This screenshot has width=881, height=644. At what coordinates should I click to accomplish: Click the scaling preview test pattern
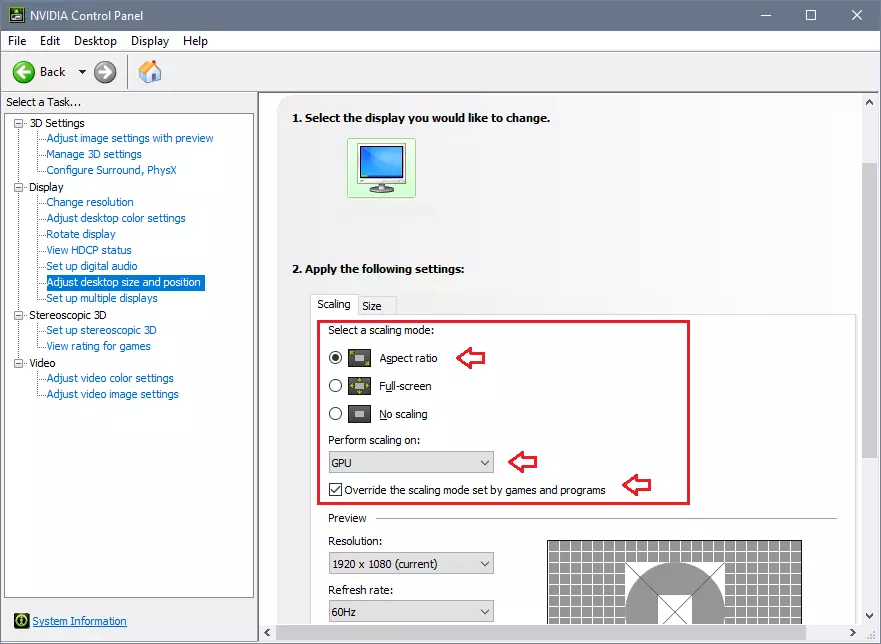tap(674, 582)
